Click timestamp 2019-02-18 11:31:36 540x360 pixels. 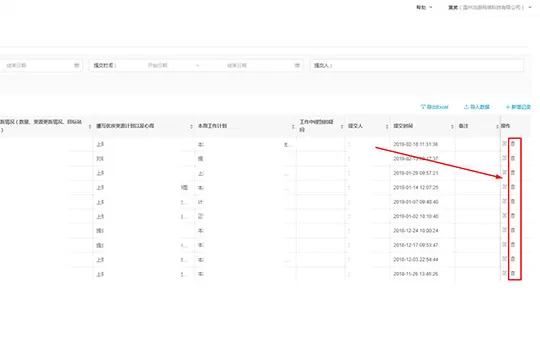(416, 144)
